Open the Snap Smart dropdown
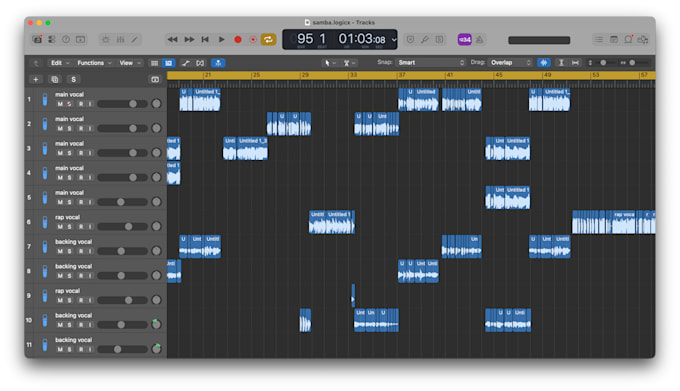Viewport: 680px width, 391px height. [x=430, y=63]
